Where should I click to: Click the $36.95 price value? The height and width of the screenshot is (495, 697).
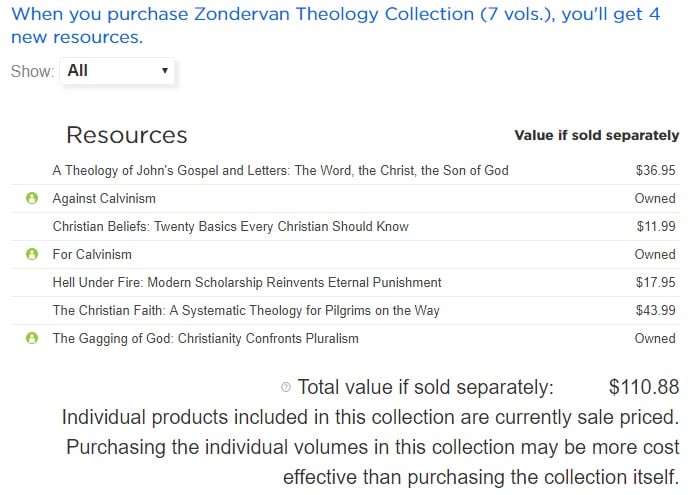coord(655,170)
